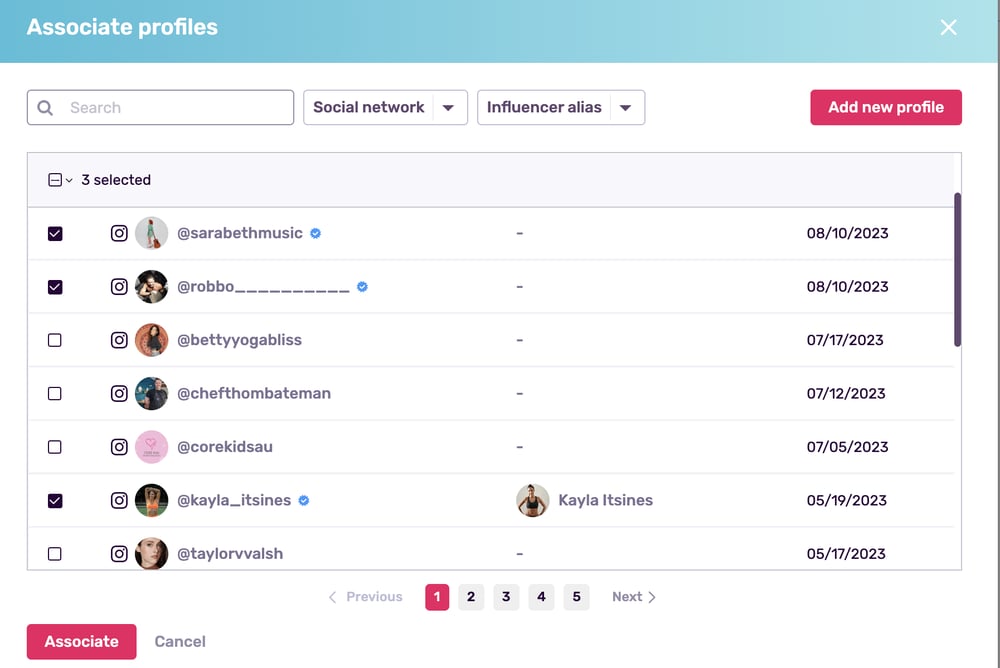
Task: Go to page 5
Action: coord(577,597)
